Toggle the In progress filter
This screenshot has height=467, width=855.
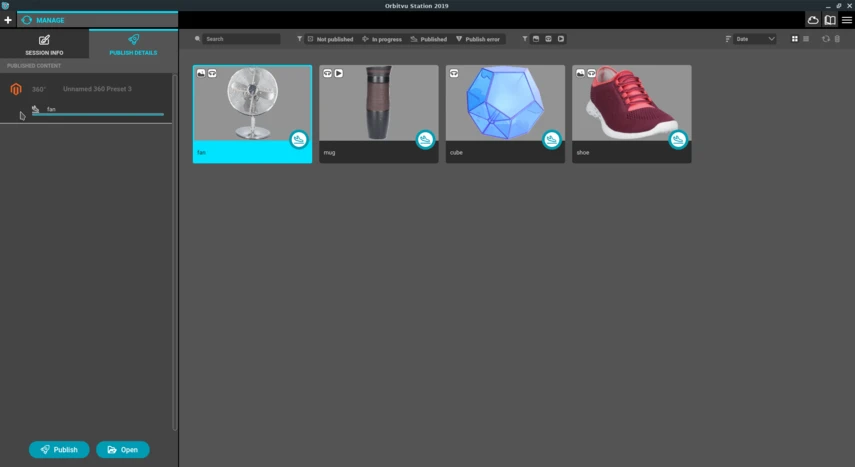pyautogui.click(x=382, y=39)
